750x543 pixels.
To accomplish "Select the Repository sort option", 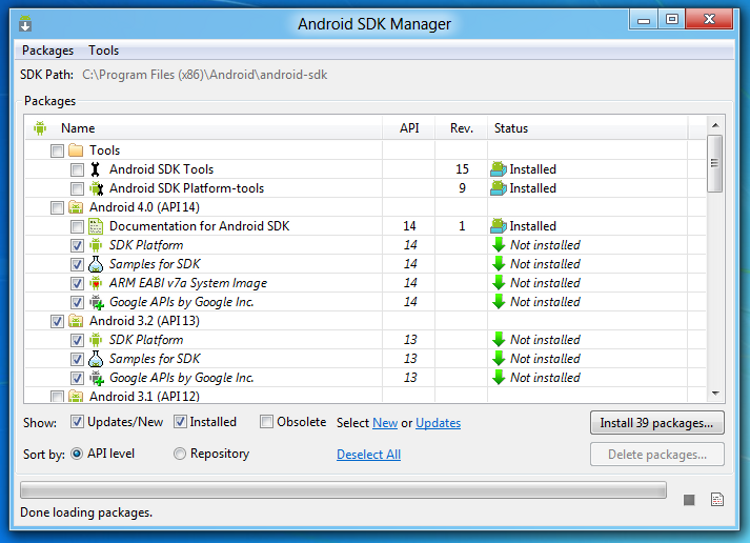I will click(x=179, y=453).
